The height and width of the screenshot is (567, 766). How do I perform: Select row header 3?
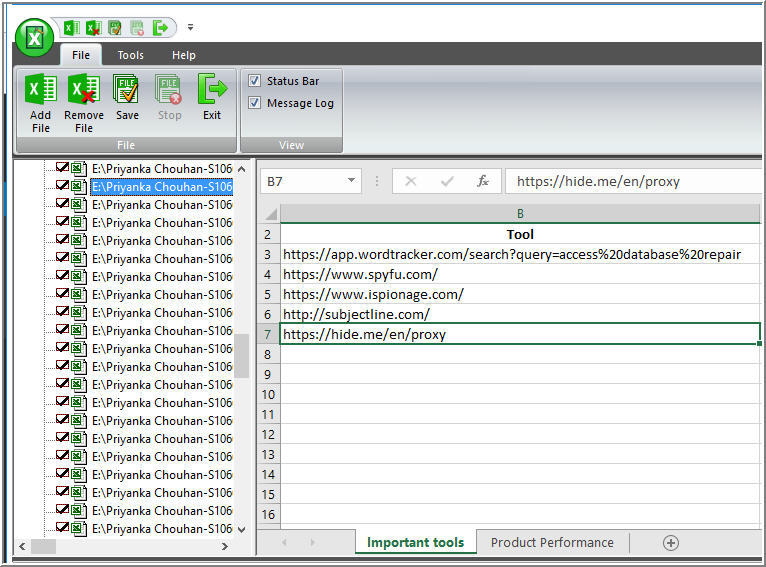coord(268,254)
